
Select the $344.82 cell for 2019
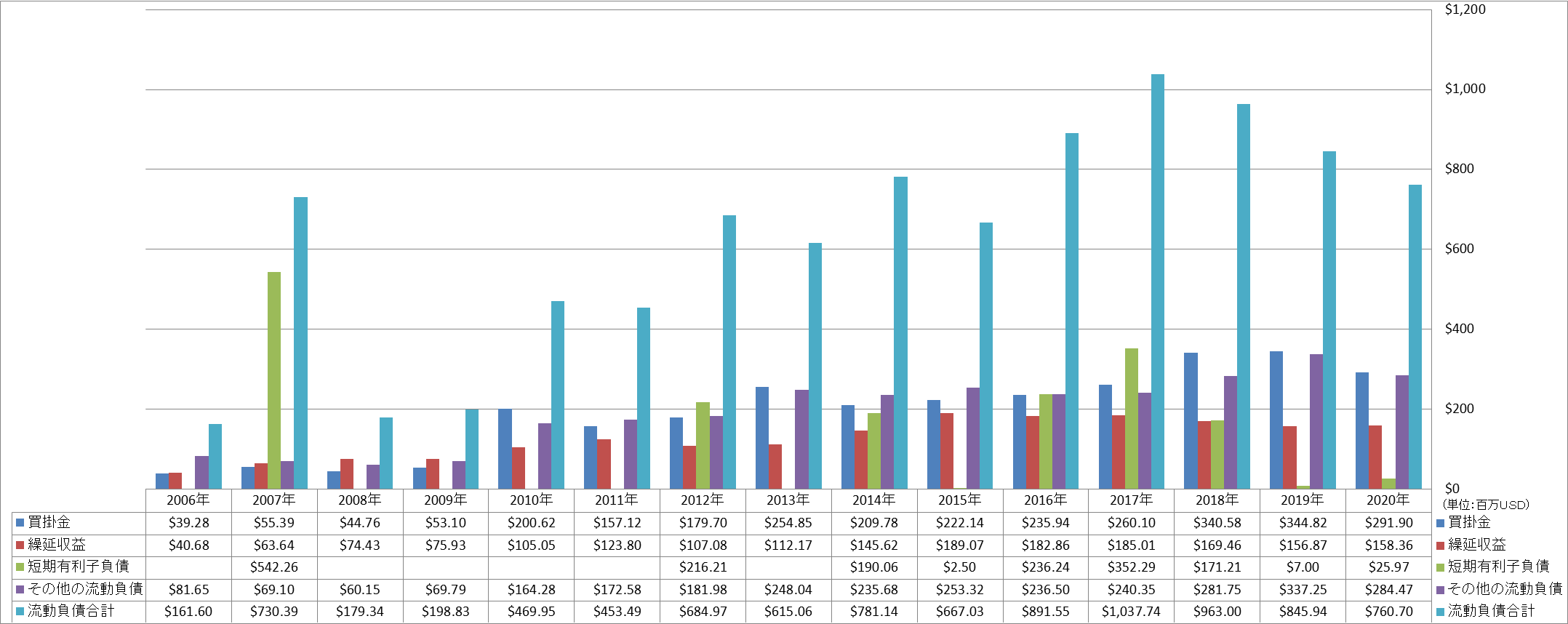1303,522
